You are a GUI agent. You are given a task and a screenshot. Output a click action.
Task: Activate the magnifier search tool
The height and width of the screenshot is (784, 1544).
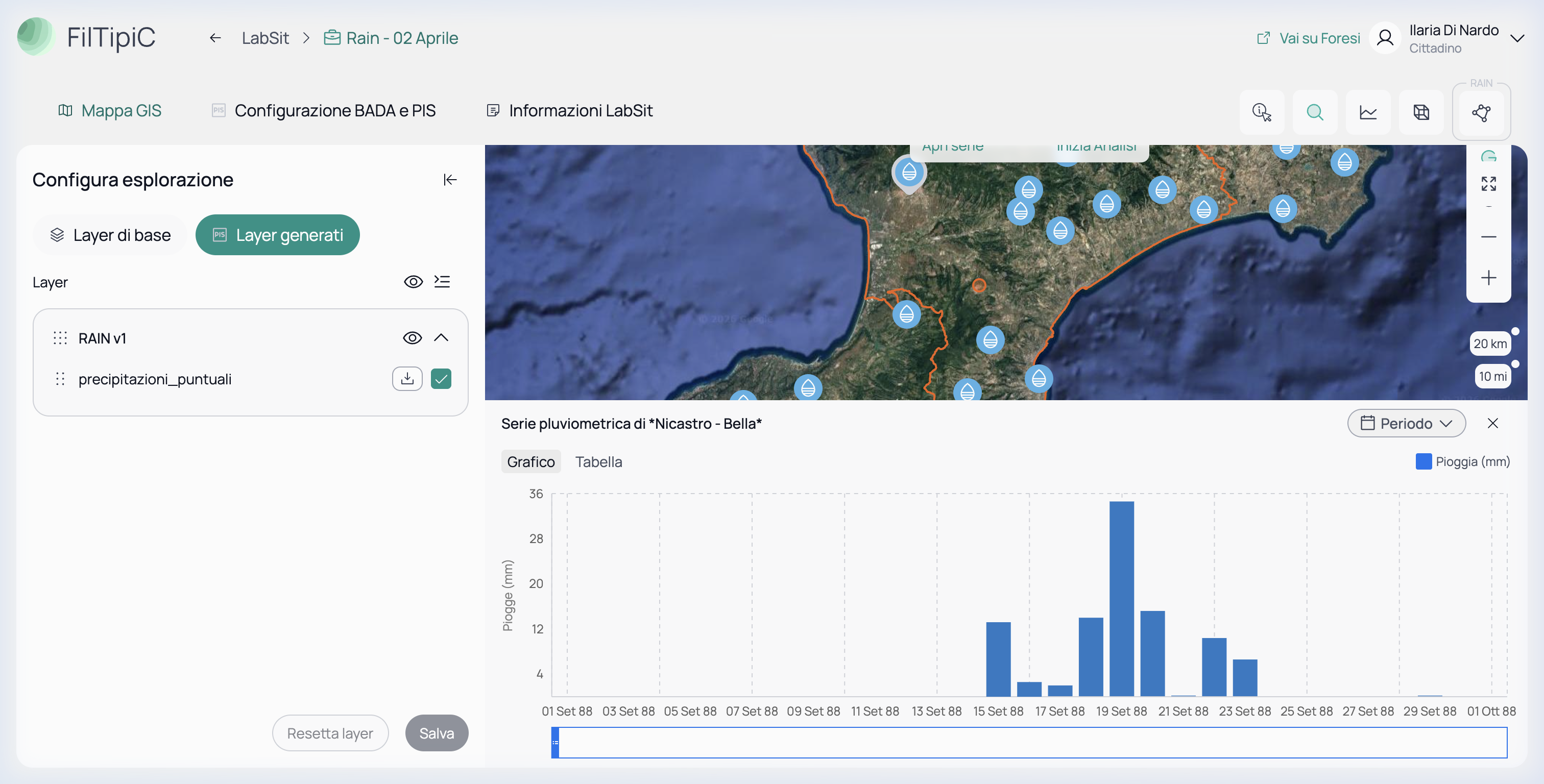1315,112
